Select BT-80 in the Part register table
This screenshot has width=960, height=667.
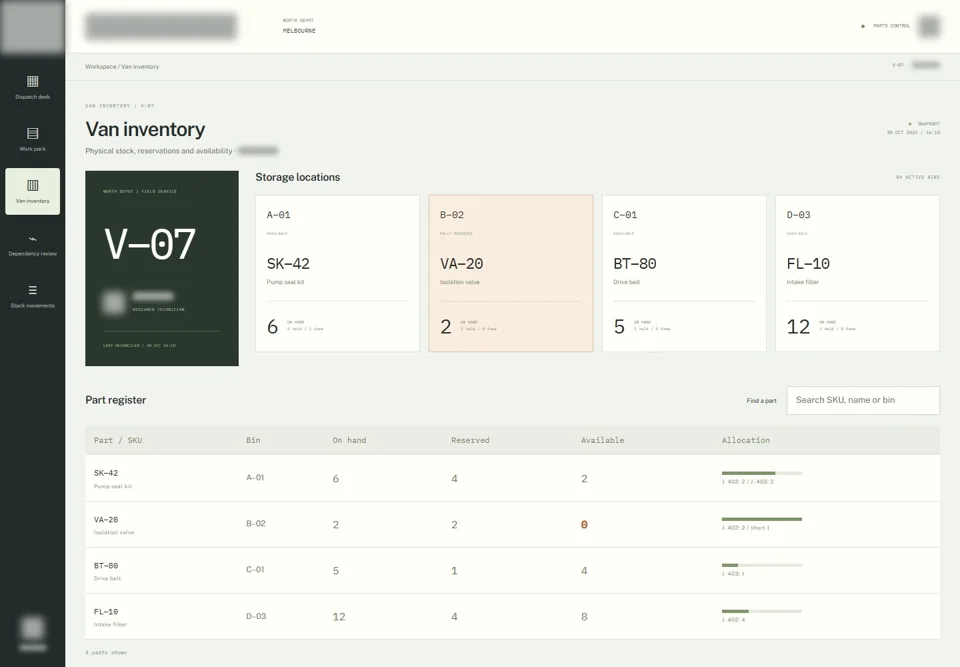[106, 565]
